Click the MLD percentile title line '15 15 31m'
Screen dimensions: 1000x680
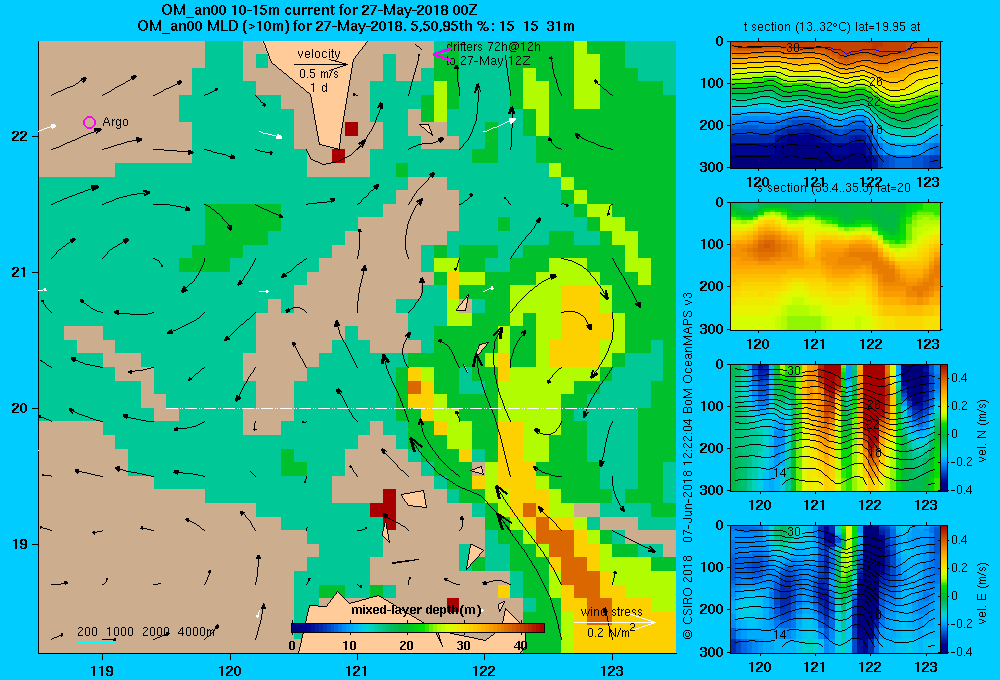[356, 26]
